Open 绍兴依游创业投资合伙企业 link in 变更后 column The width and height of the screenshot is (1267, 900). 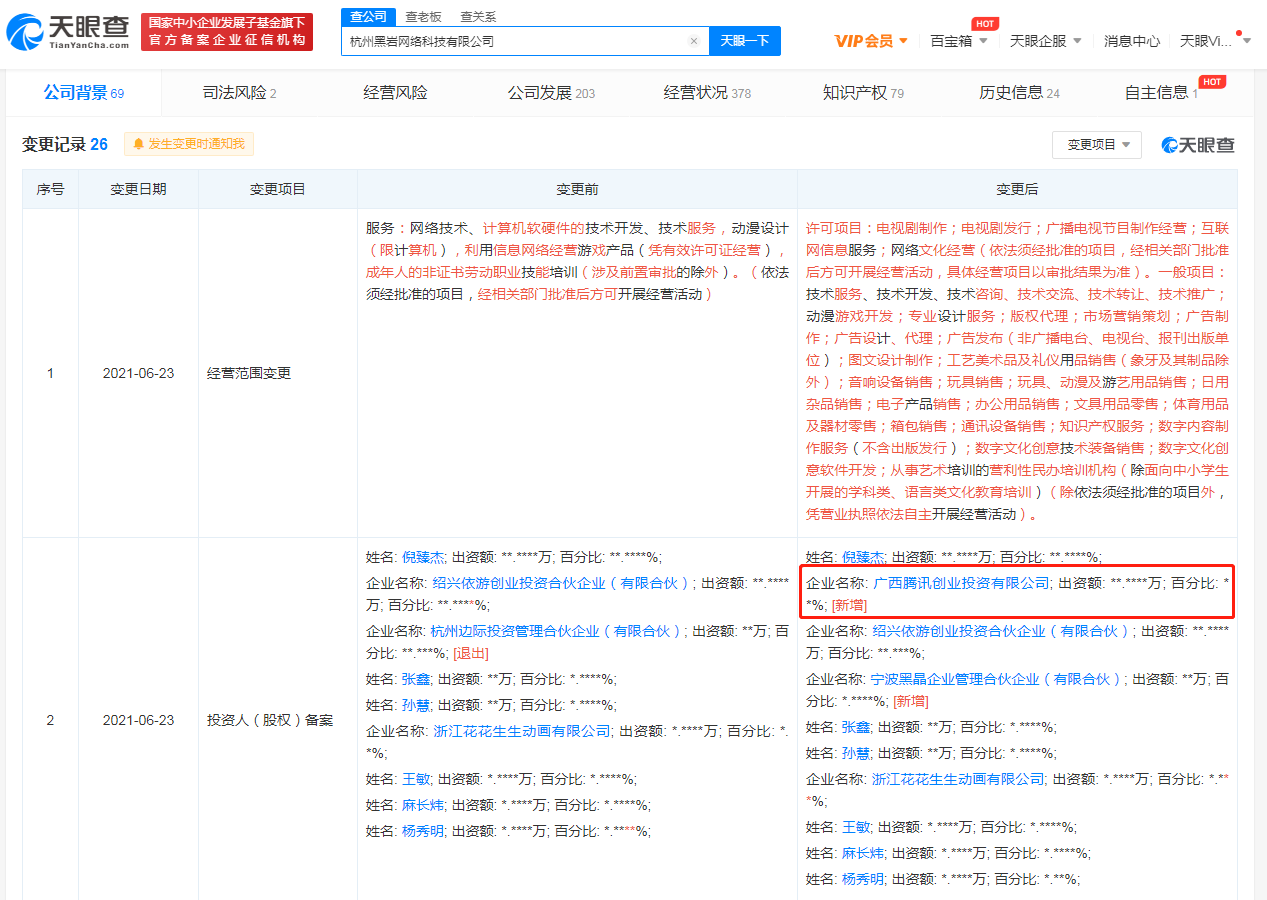[x=1001, y=631]
